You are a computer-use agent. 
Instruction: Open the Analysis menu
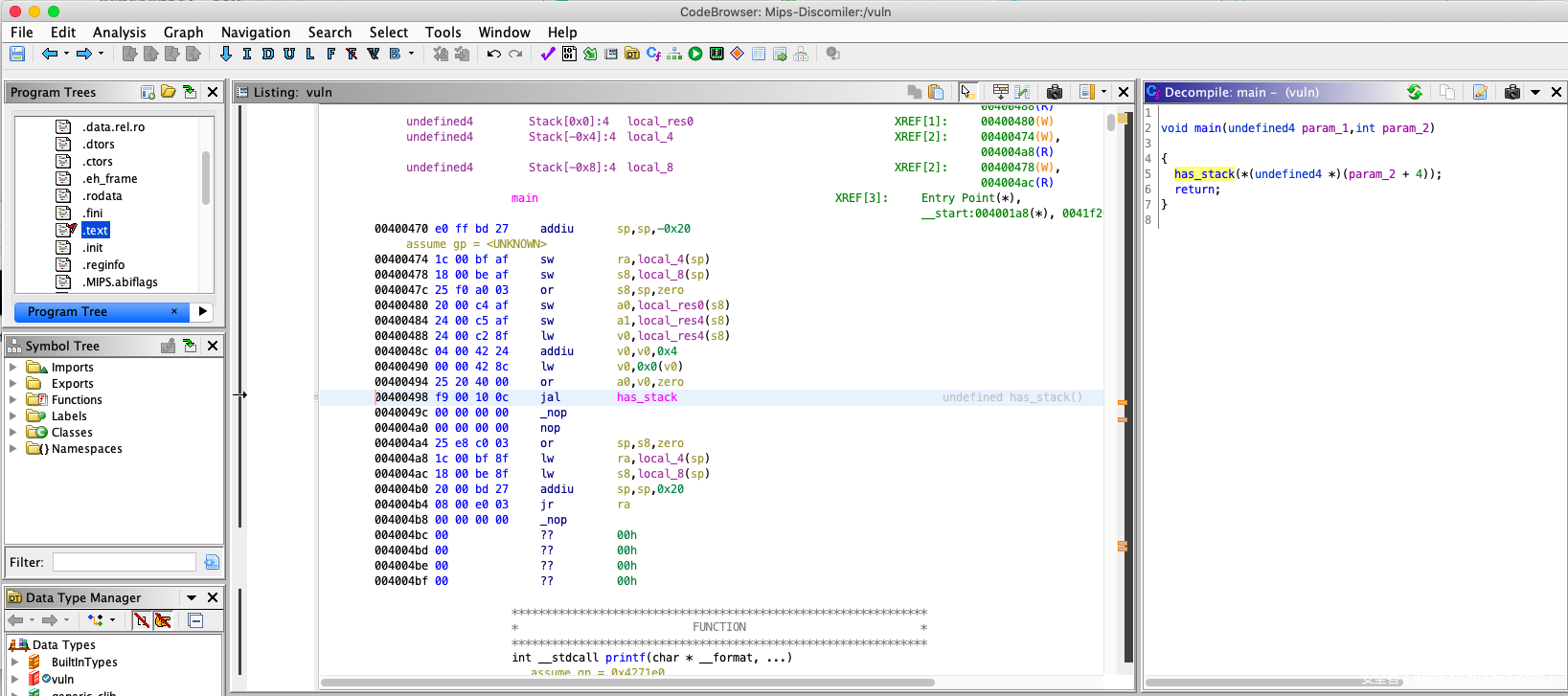point(119,33)
